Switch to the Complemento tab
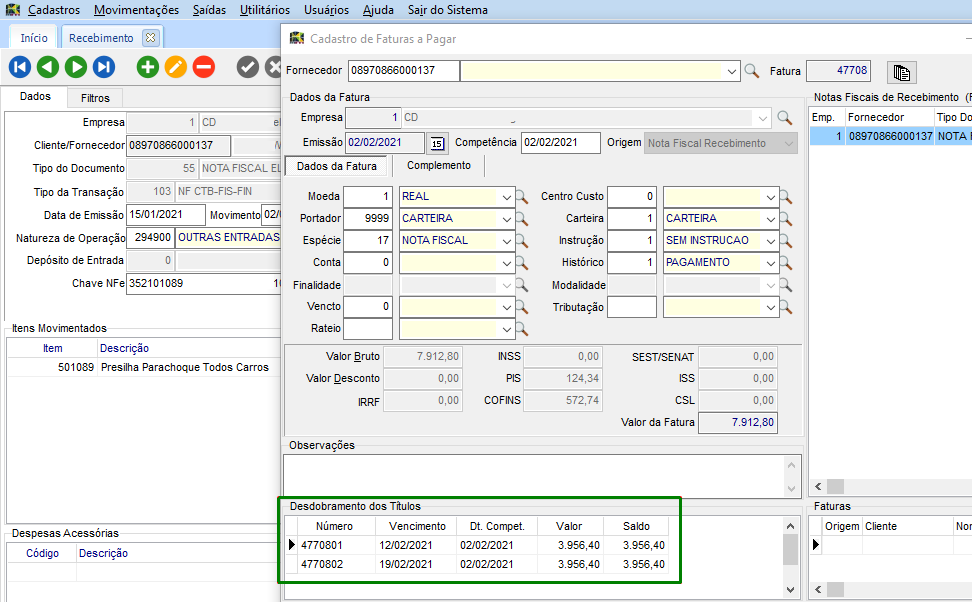Viewport: 972px width, 602px height. click(438, 165)
